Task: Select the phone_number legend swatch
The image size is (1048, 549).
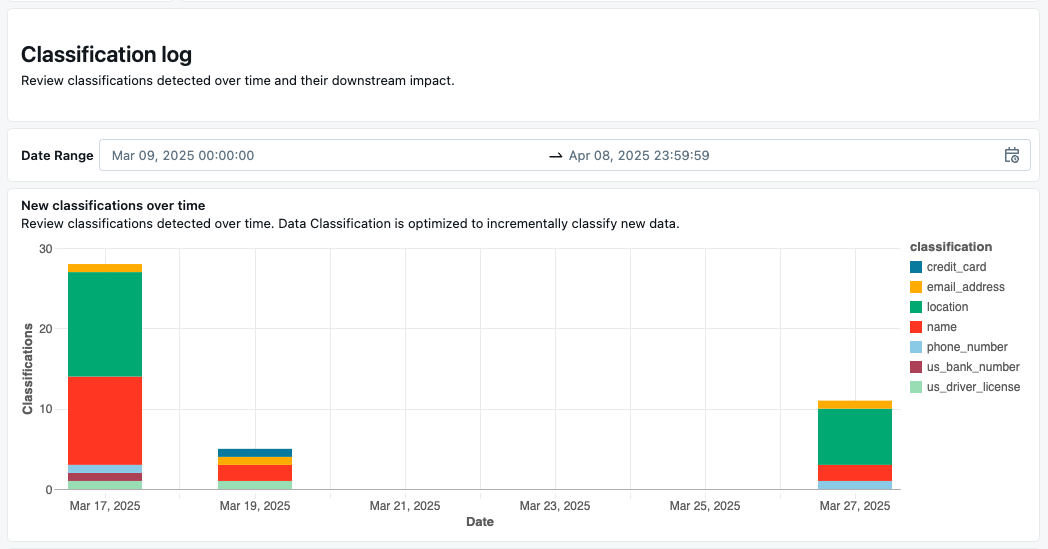Action: [916, 347]
